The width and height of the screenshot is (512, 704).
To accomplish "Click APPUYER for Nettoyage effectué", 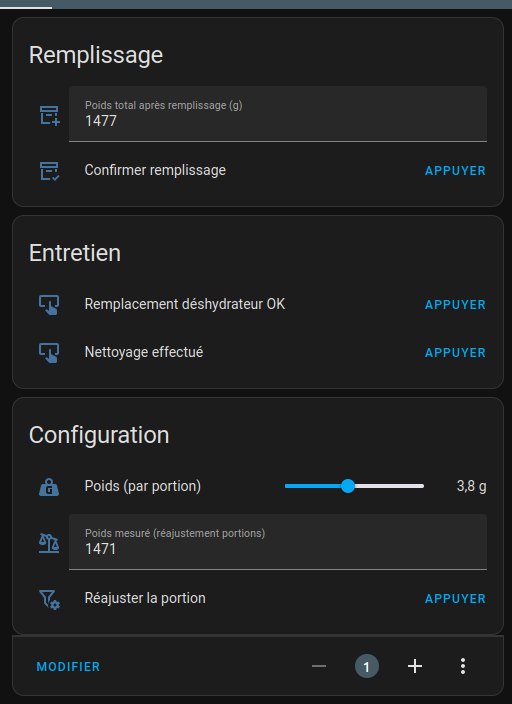I will [455, 352].
